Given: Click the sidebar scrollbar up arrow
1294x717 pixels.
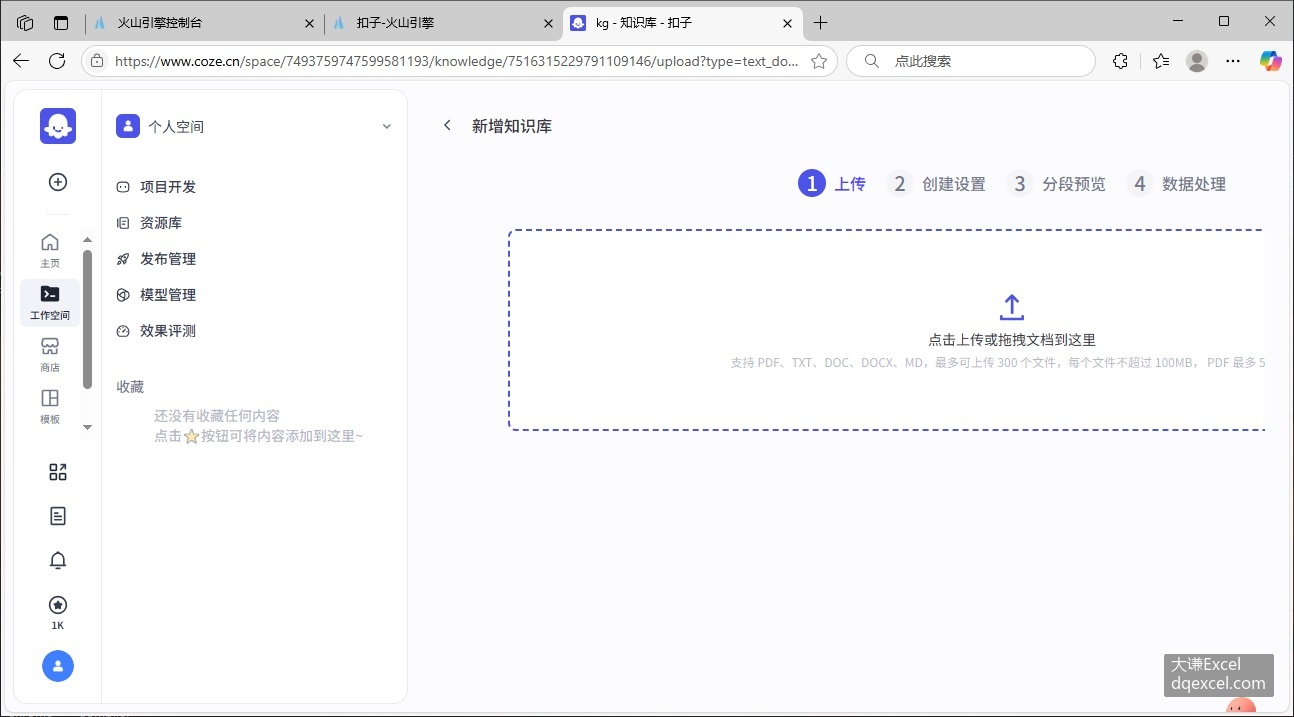Looking at the screenshot, I should [x=87, y=240].
